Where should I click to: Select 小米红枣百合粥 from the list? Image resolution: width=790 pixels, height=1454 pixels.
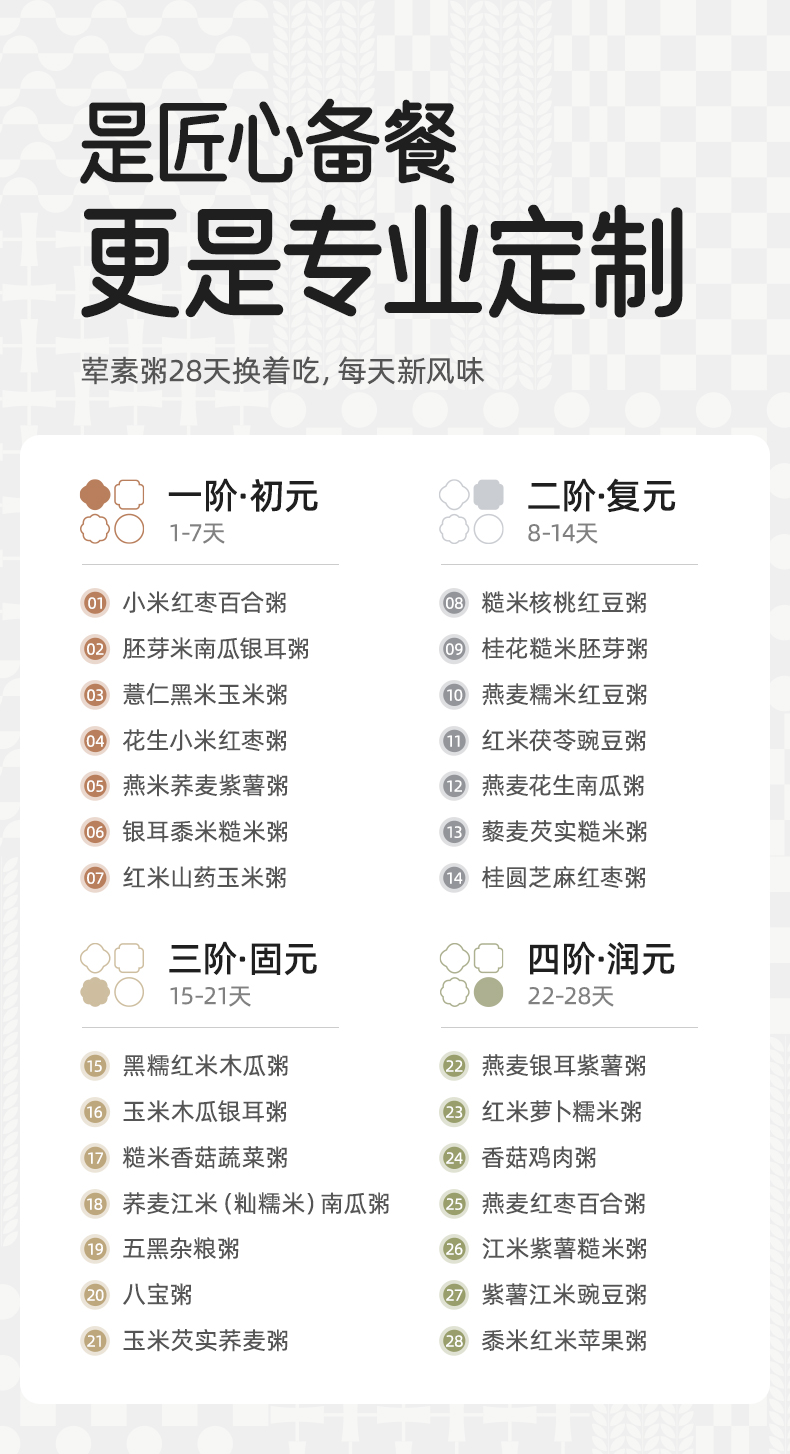coord(205,603)
